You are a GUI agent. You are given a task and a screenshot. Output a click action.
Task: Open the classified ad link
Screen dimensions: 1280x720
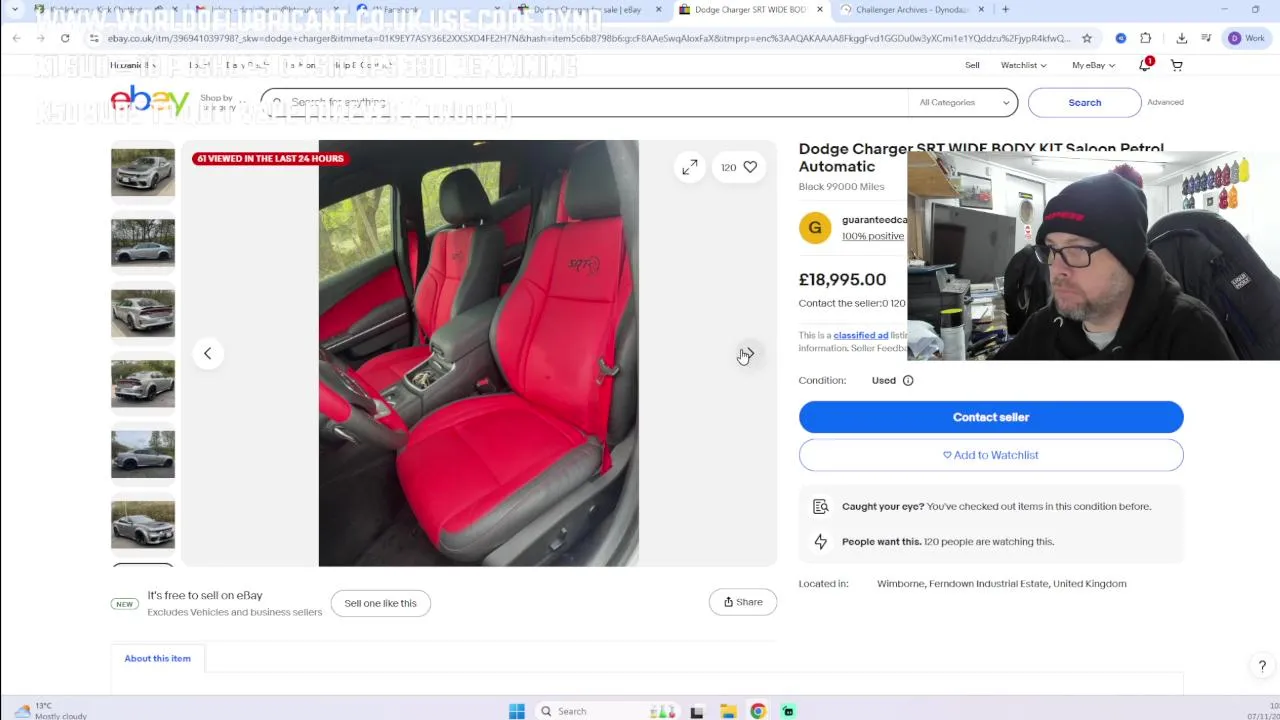pos(861,336)
